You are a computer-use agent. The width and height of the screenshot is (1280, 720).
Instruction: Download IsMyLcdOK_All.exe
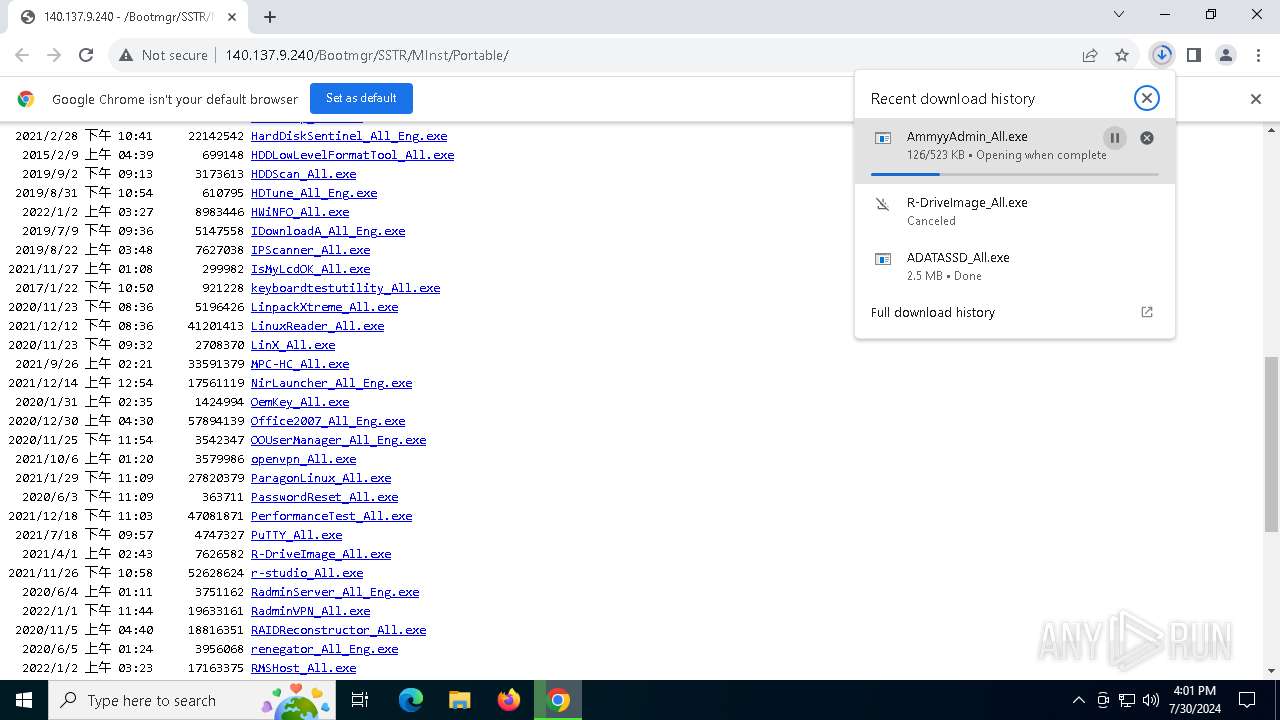pos(310,269)
